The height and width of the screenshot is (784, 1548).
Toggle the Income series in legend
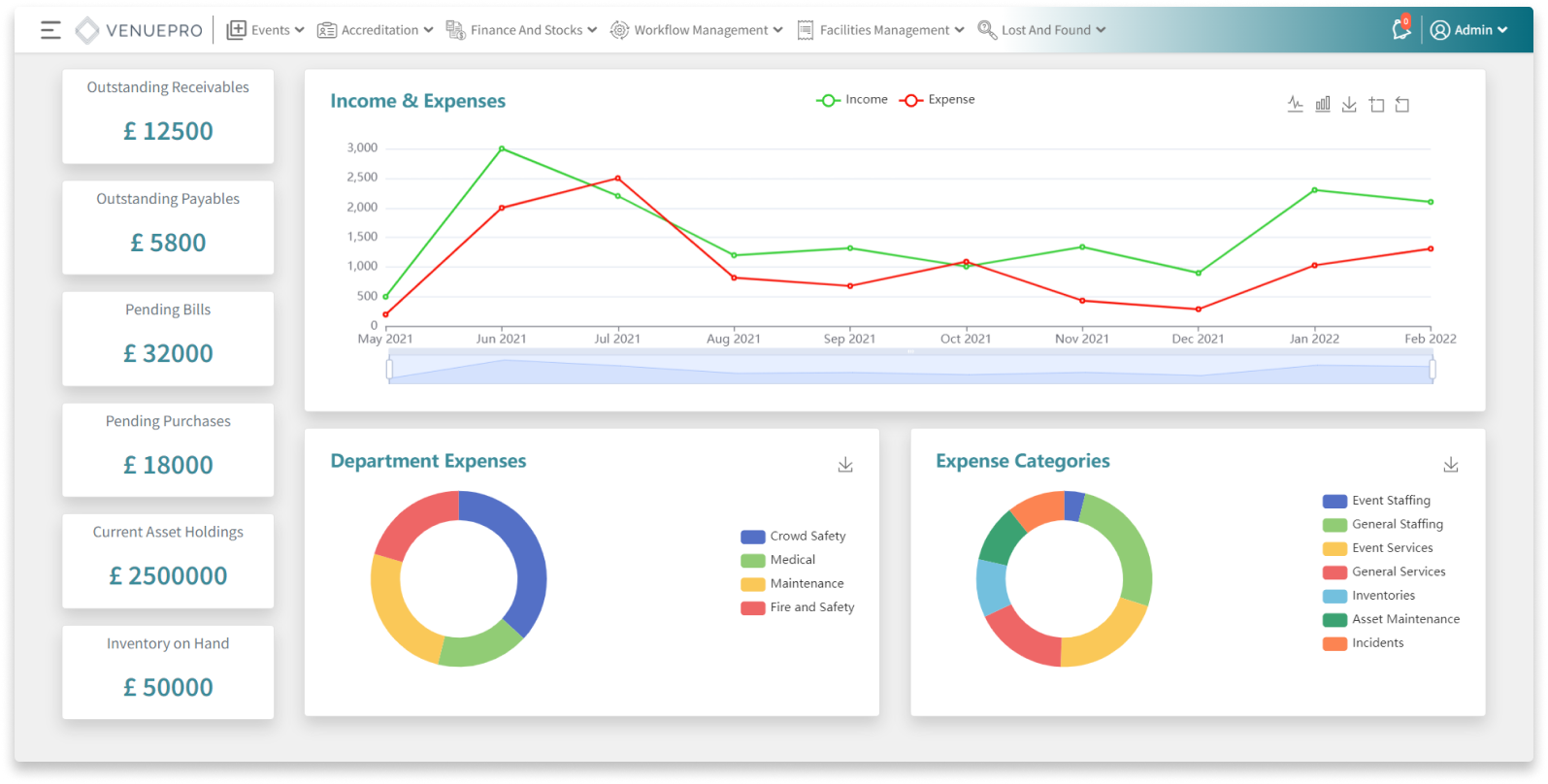tap(851, 100)
